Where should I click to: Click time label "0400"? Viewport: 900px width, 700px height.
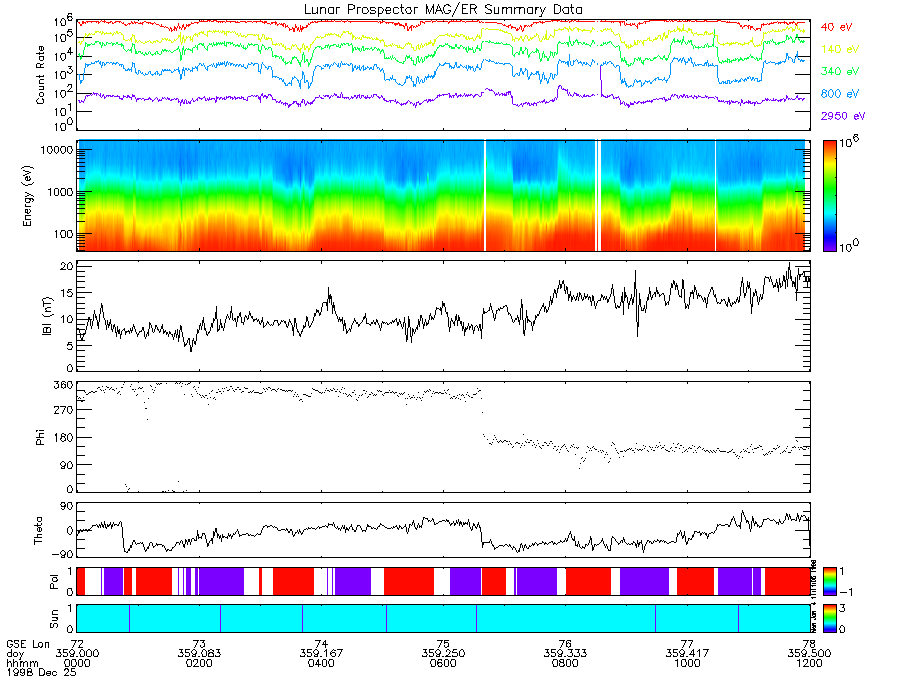point(321,663)
